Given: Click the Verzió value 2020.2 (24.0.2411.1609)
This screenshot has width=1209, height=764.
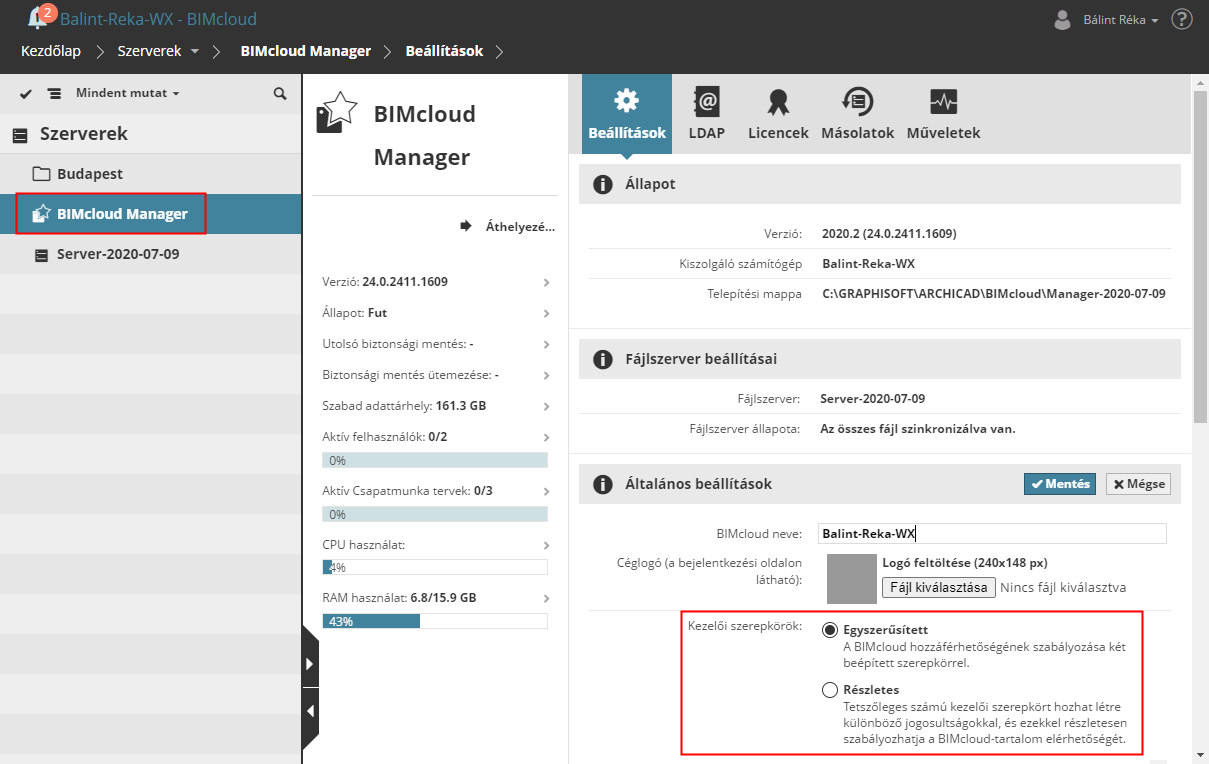Looking at the screenshot, I should point(889,234).
